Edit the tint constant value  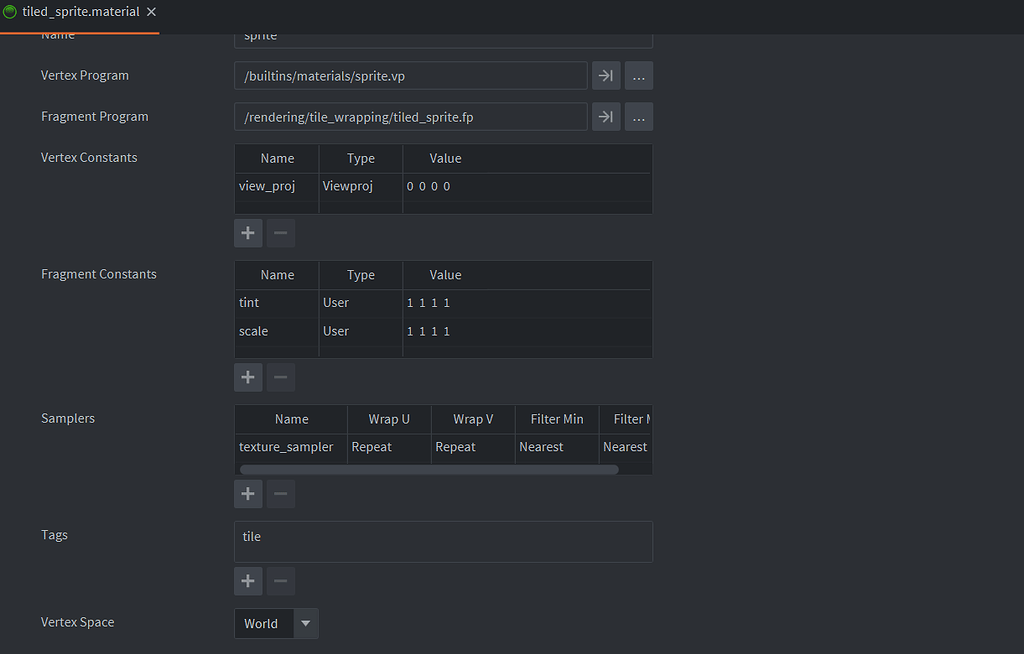click(428, 302)
